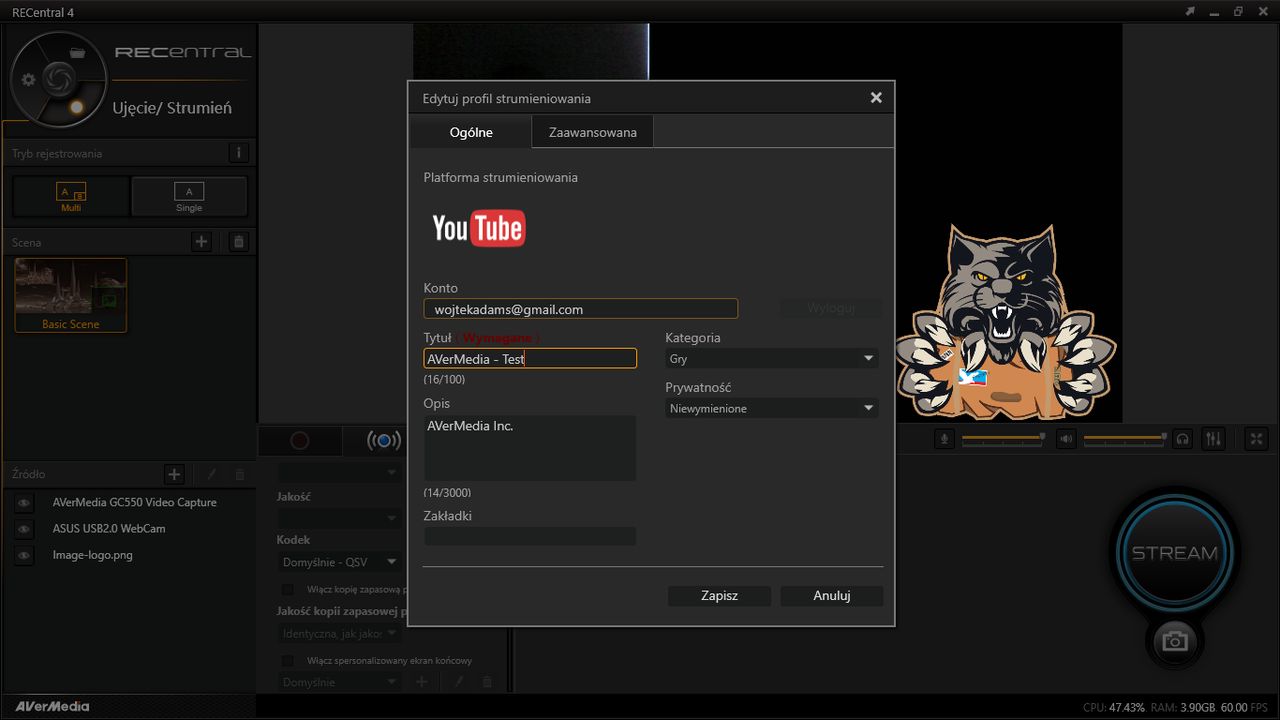Image resolution: width=1280 pixels, height=720 pixels.
Task: Toggle headphone monitoring icon
Action: [1183, 439]
